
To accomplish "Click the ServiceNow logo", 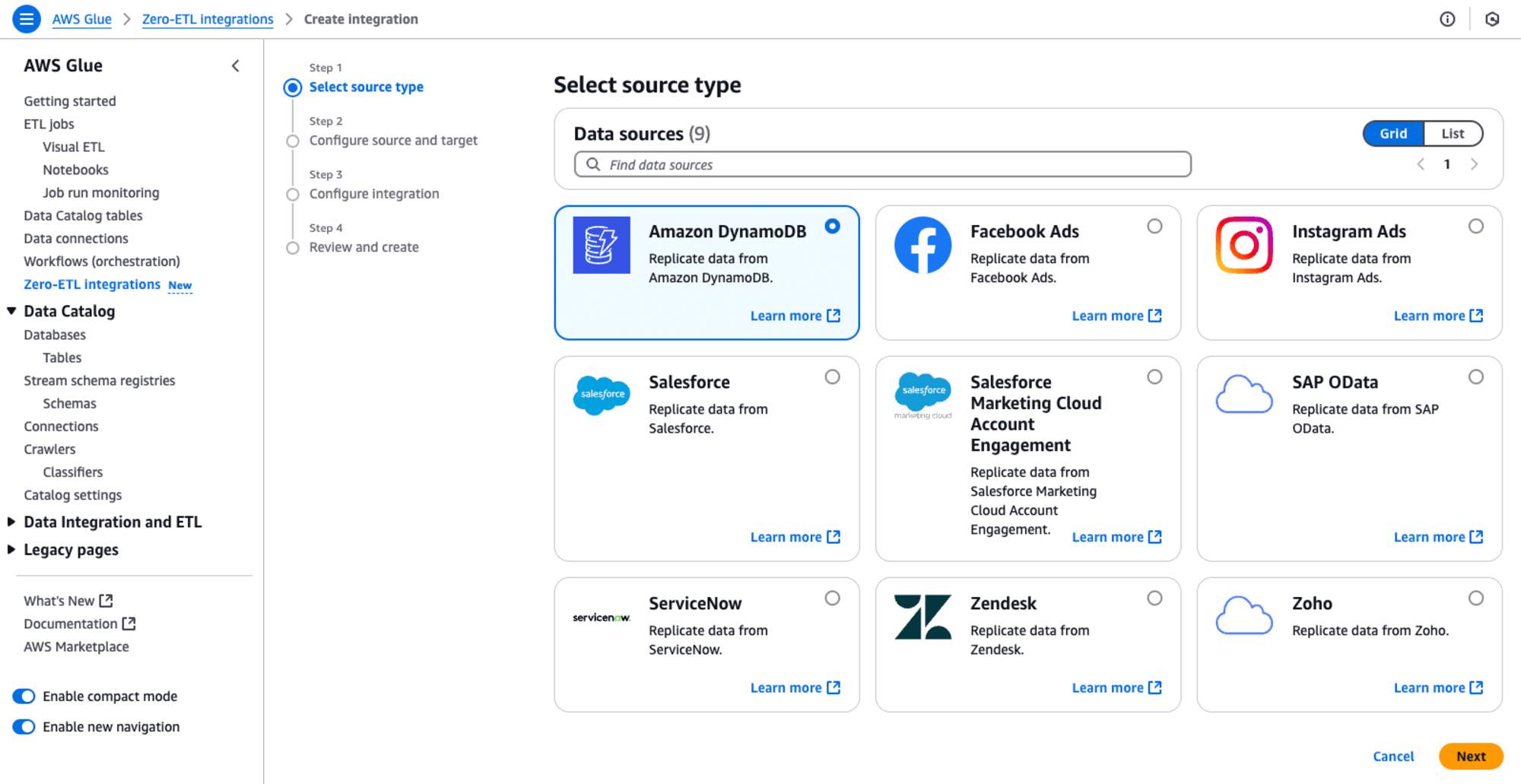I will 602,617.
